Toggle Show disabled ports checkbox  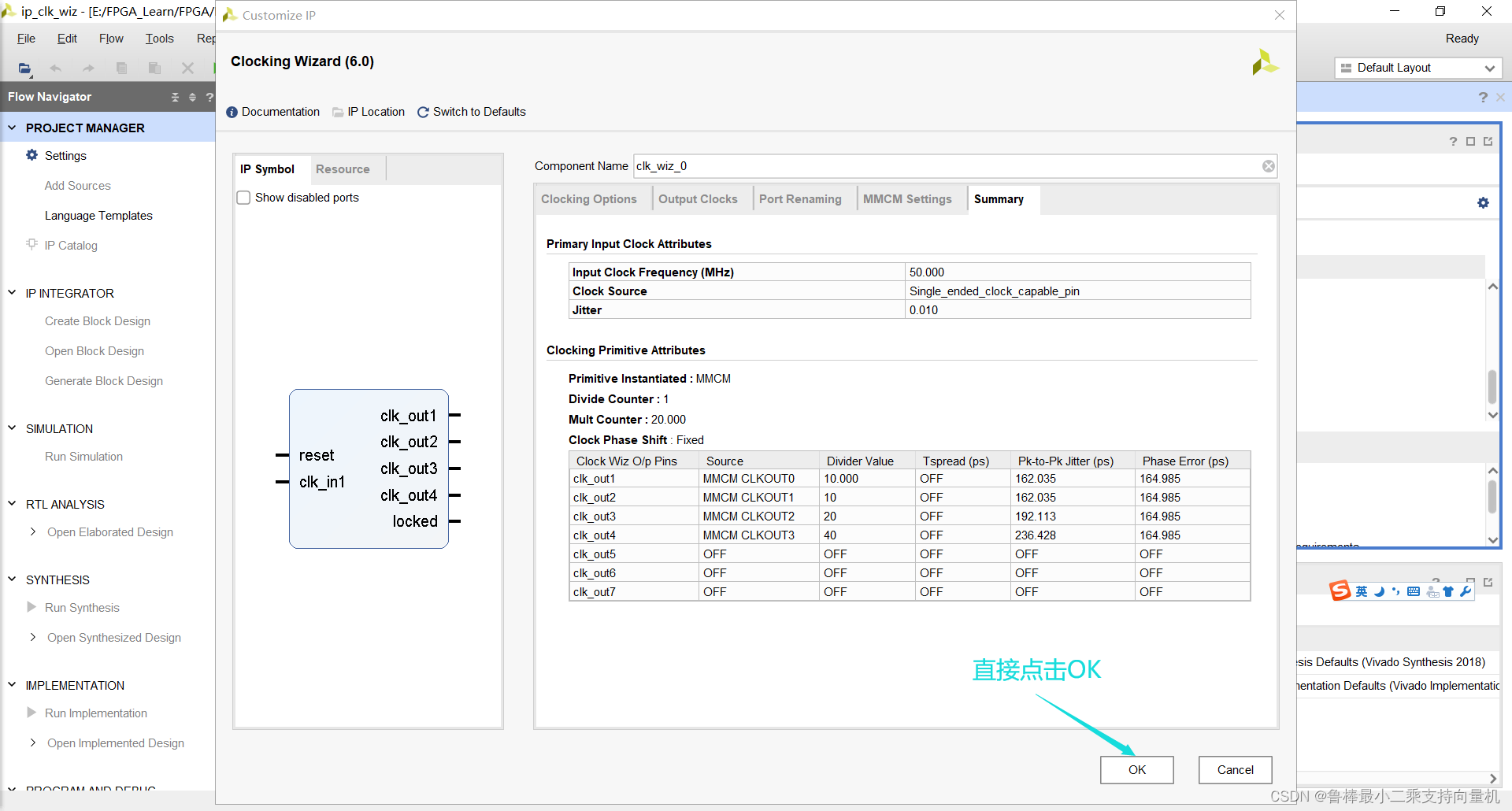[x=244, y=198]
